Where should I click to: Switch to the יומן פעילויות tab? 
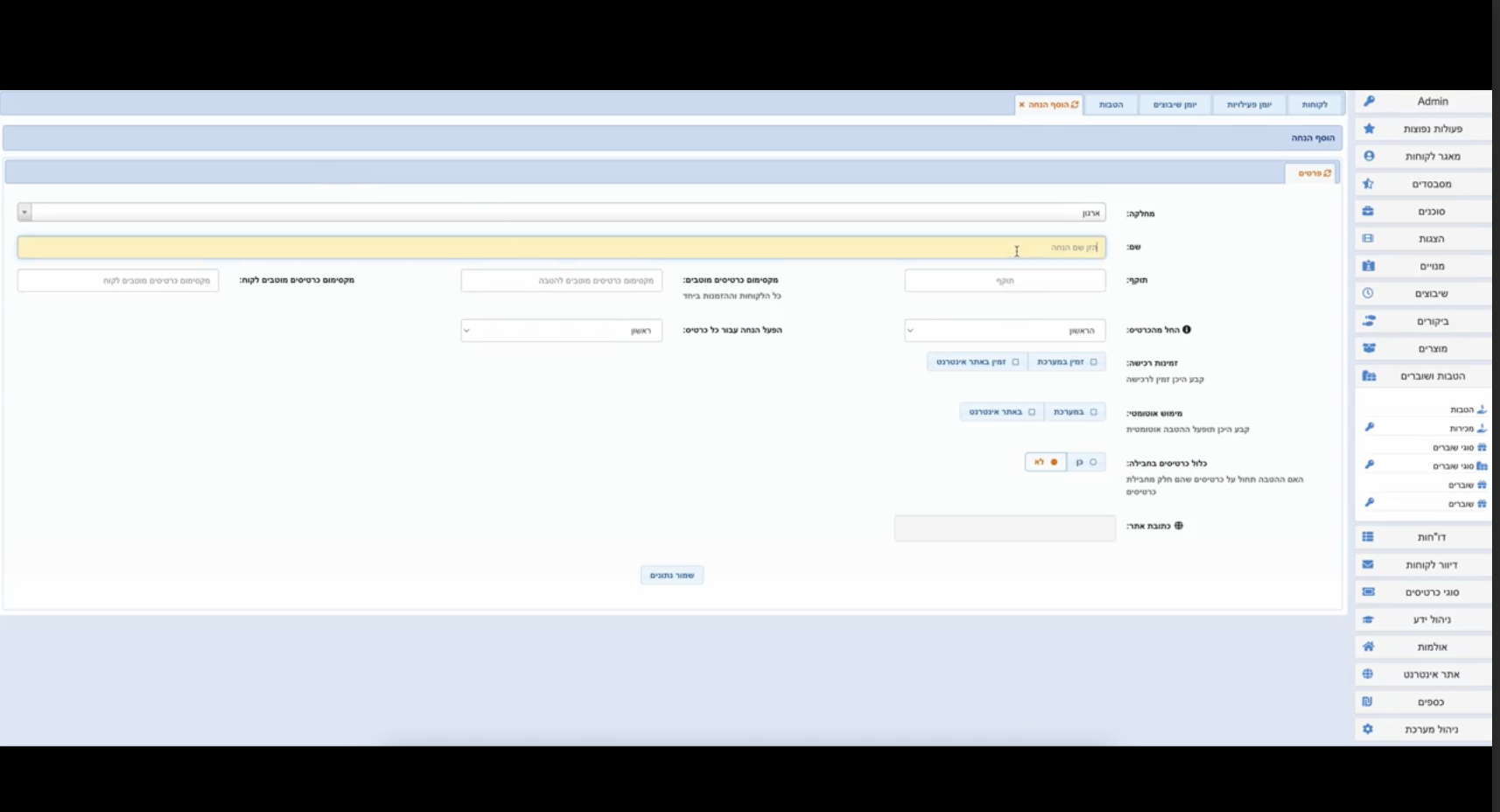pos(1249,105)
